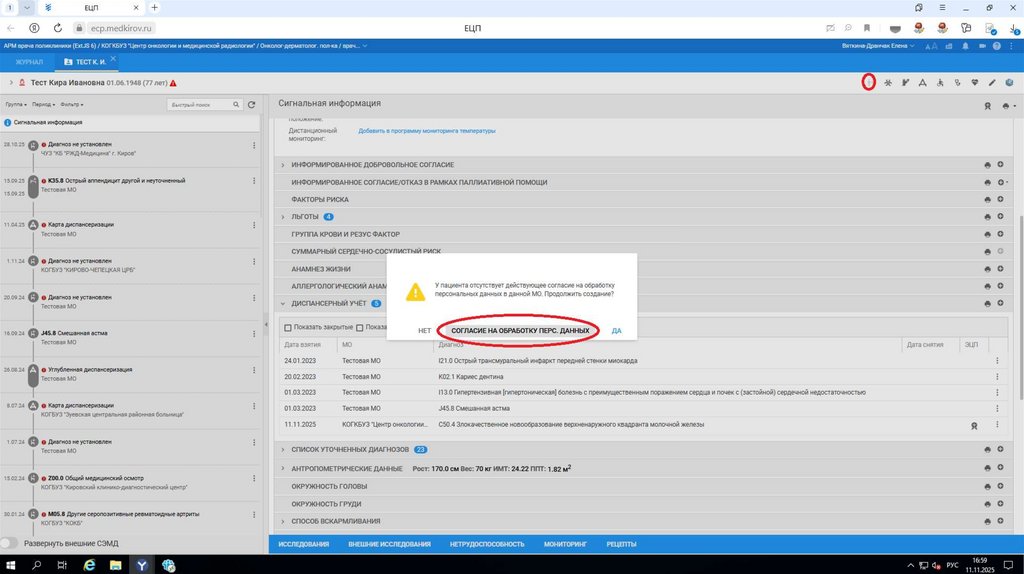Print the Льготы section
The height and width of the screenshot is (574, 1024).
coord(987,217)
